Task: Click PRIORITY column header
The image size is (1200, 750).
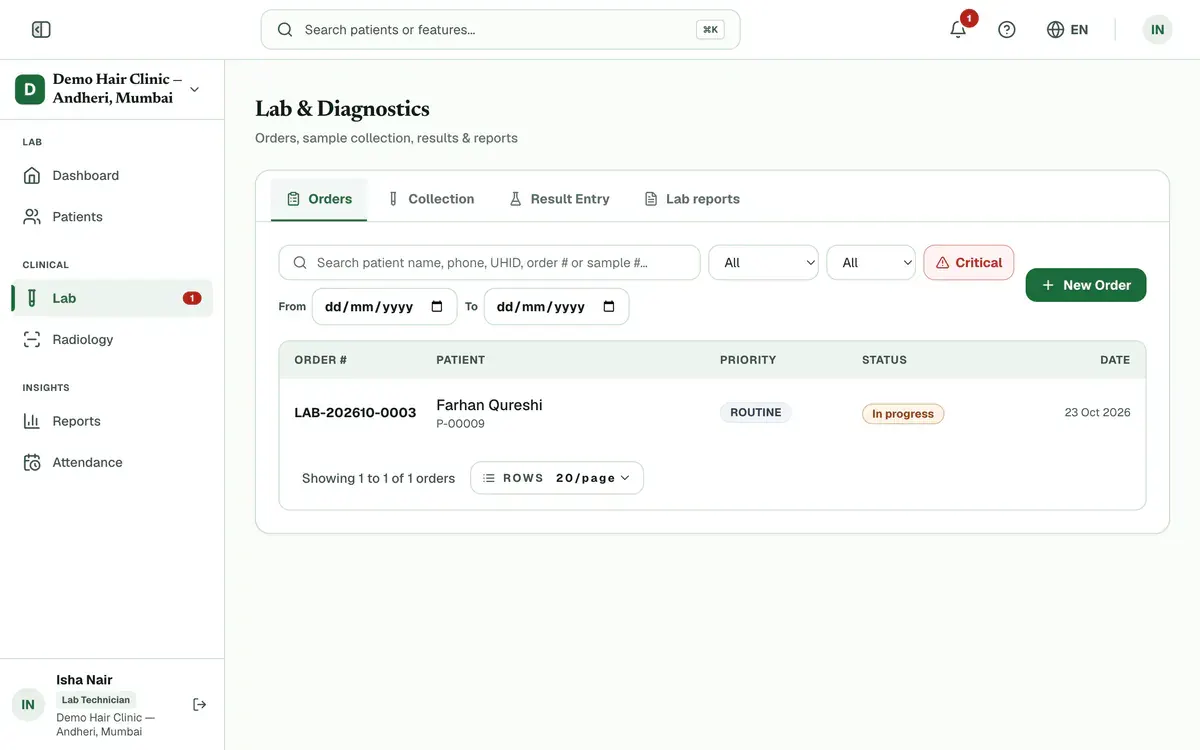Action: pos(748,360)
